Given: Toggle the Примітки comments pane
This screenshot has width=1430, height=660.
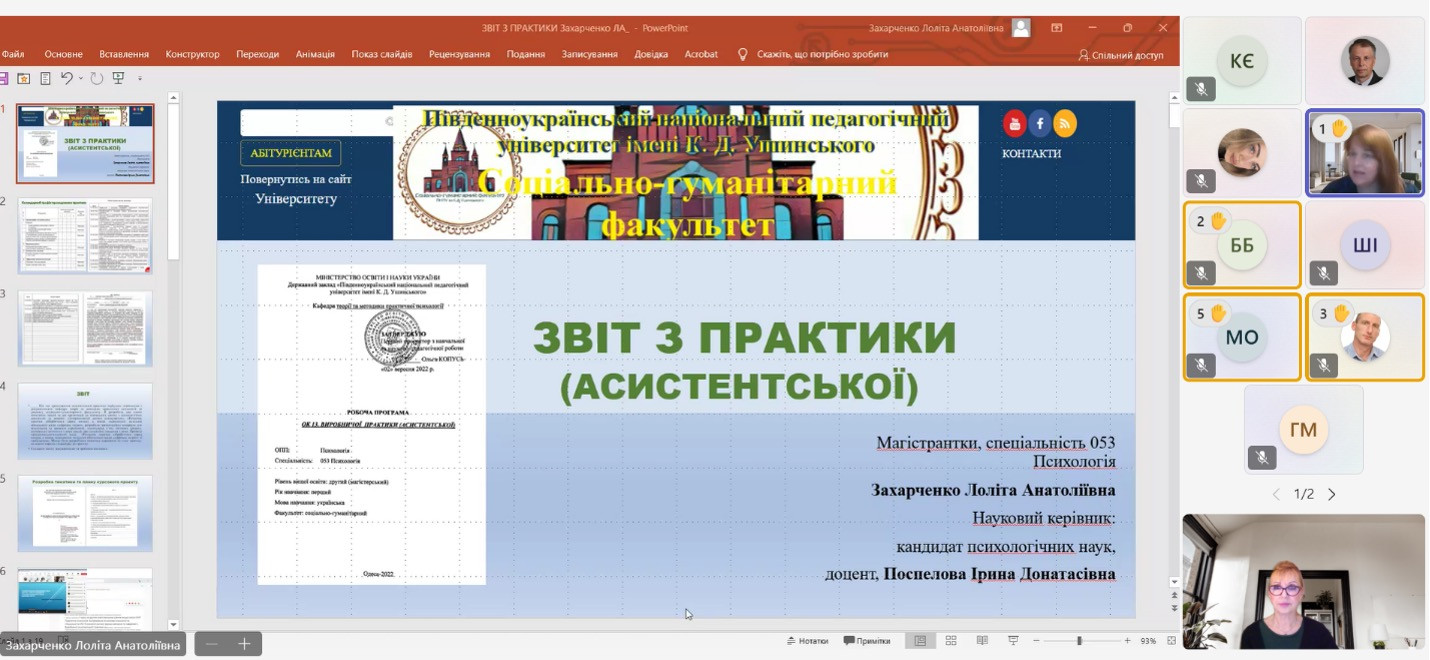Looking at the screenshot, I should pos(867,640).
